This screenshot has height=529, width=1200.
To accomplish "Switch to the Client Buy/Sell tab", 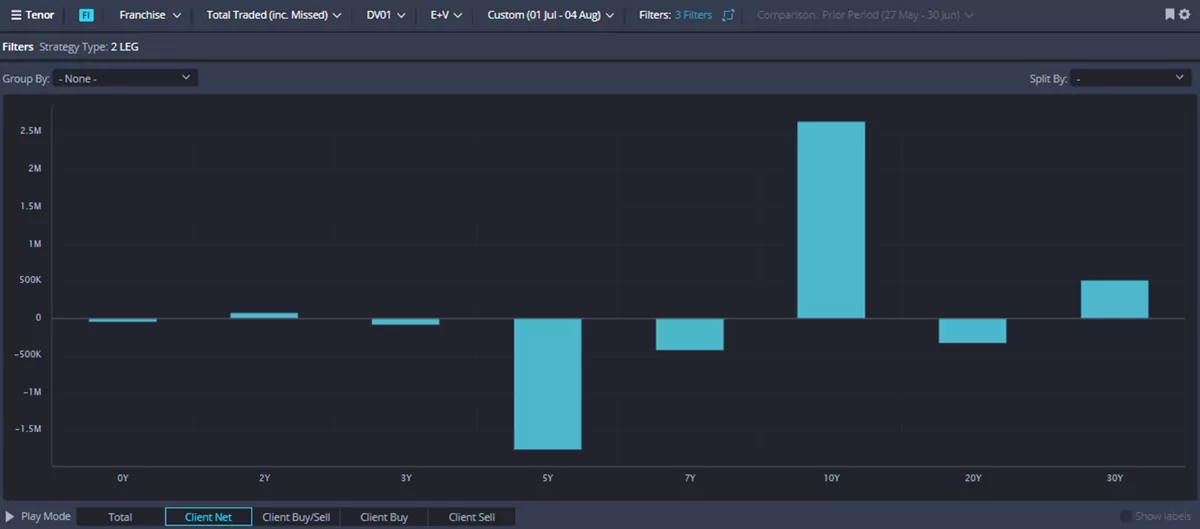I will point(296,517).
